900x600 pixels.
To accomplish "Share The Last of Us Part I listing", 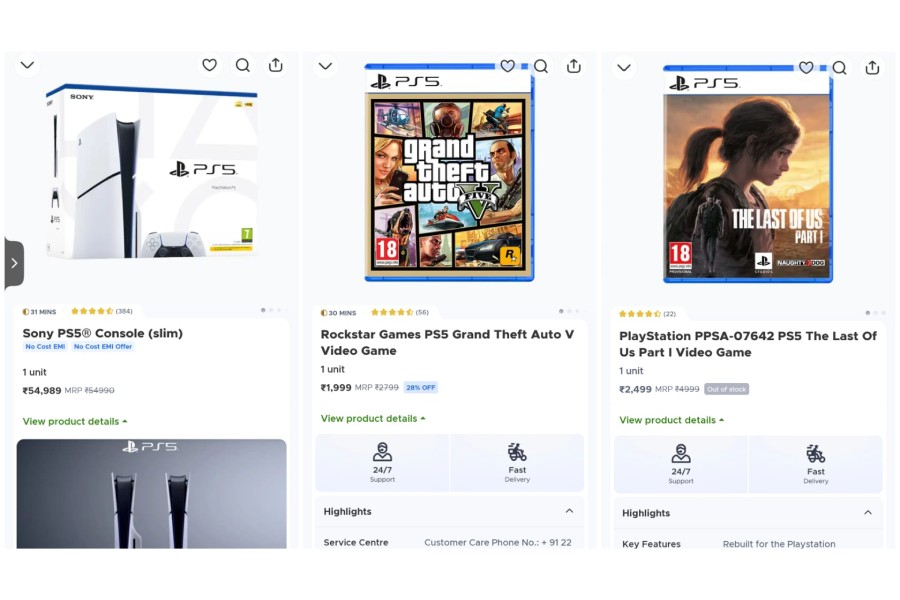I will 872,67.
